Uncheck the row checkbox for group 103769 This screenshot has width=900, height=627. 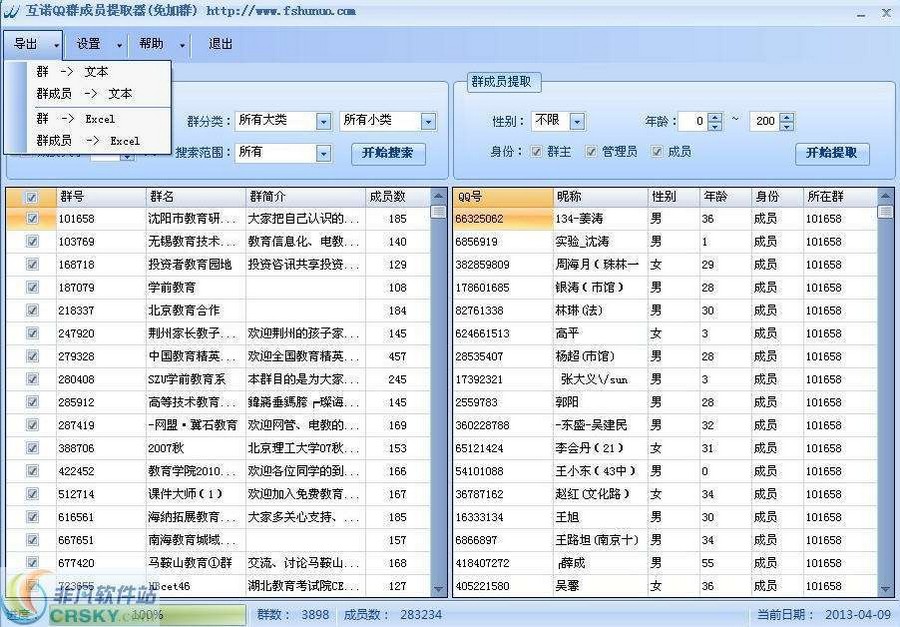coord(32,241)
